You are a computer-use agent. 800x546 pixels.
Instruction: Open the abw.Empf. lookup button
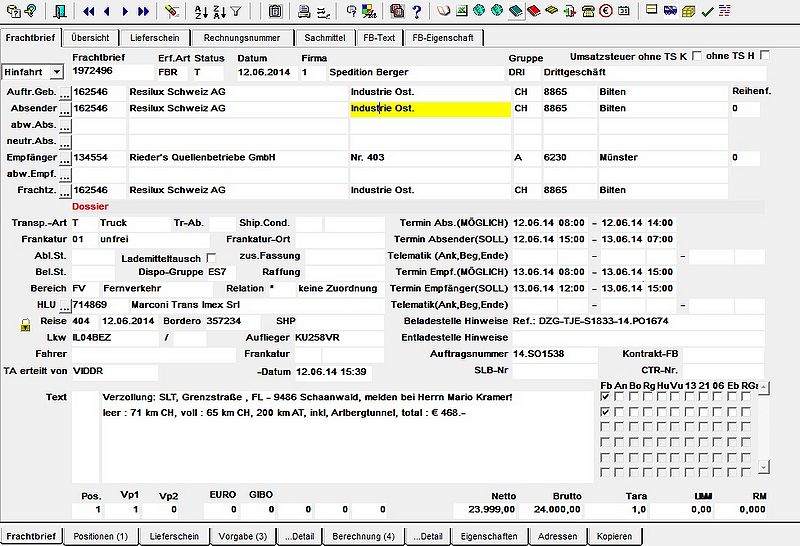(65, 175)
